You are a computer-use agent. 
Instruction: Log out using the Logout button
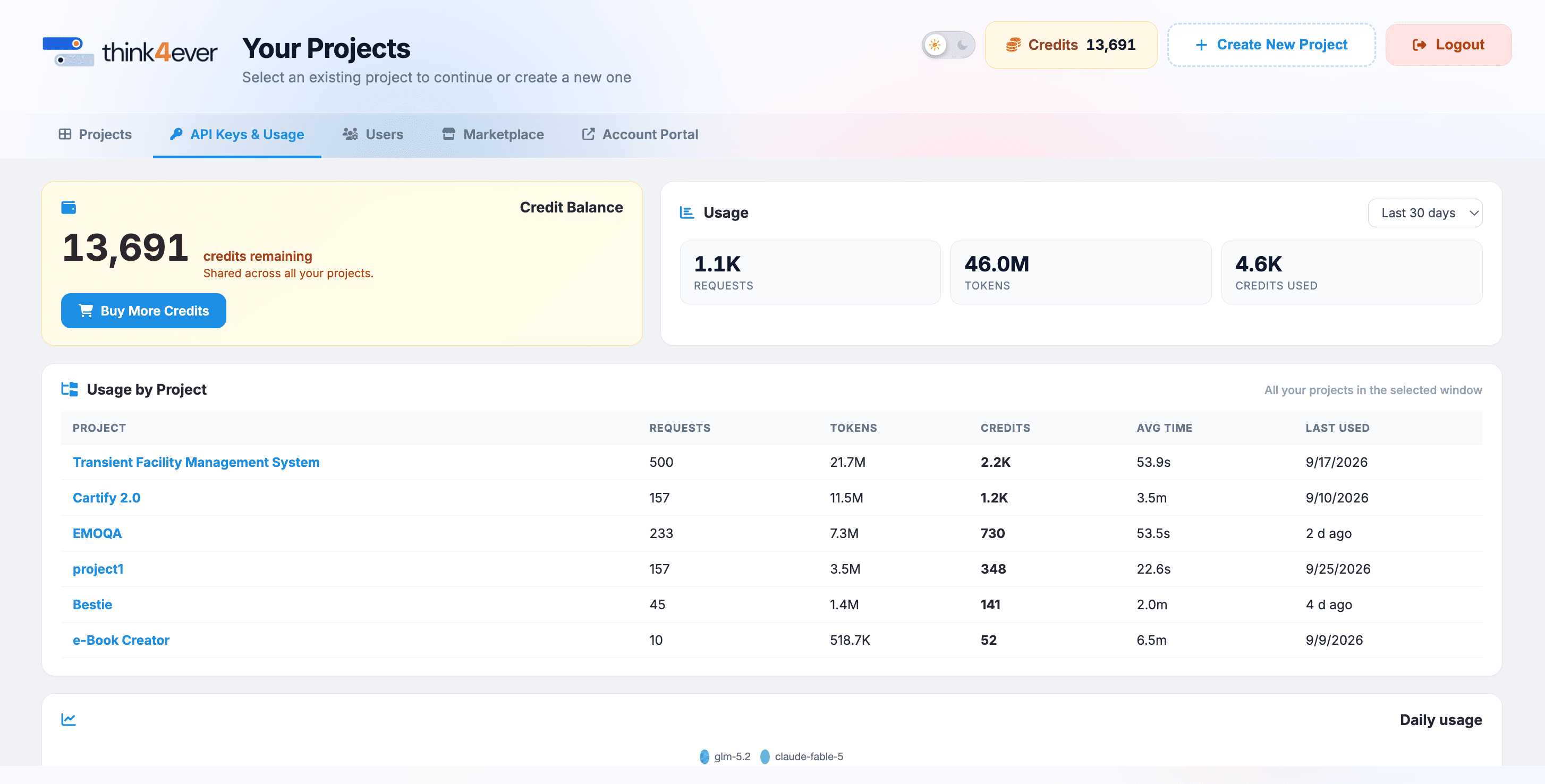coord(1448,45)
